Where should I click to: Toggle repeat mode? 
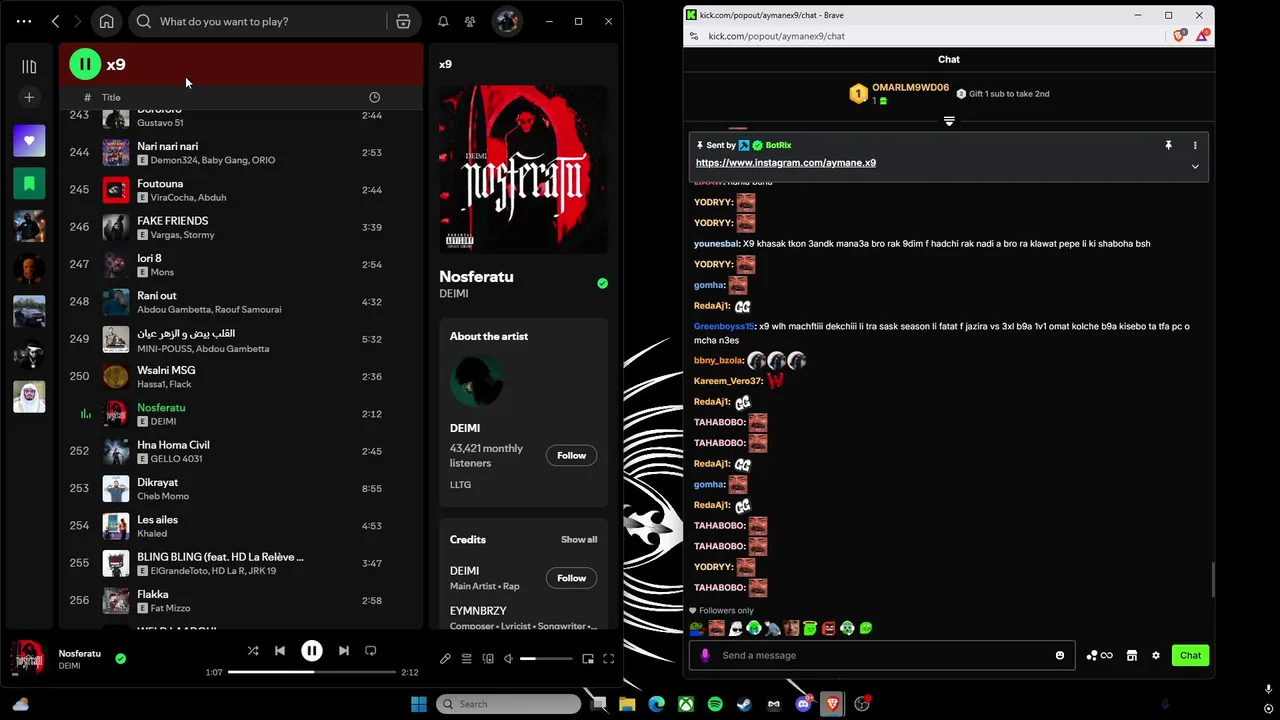tap(371, 651)
